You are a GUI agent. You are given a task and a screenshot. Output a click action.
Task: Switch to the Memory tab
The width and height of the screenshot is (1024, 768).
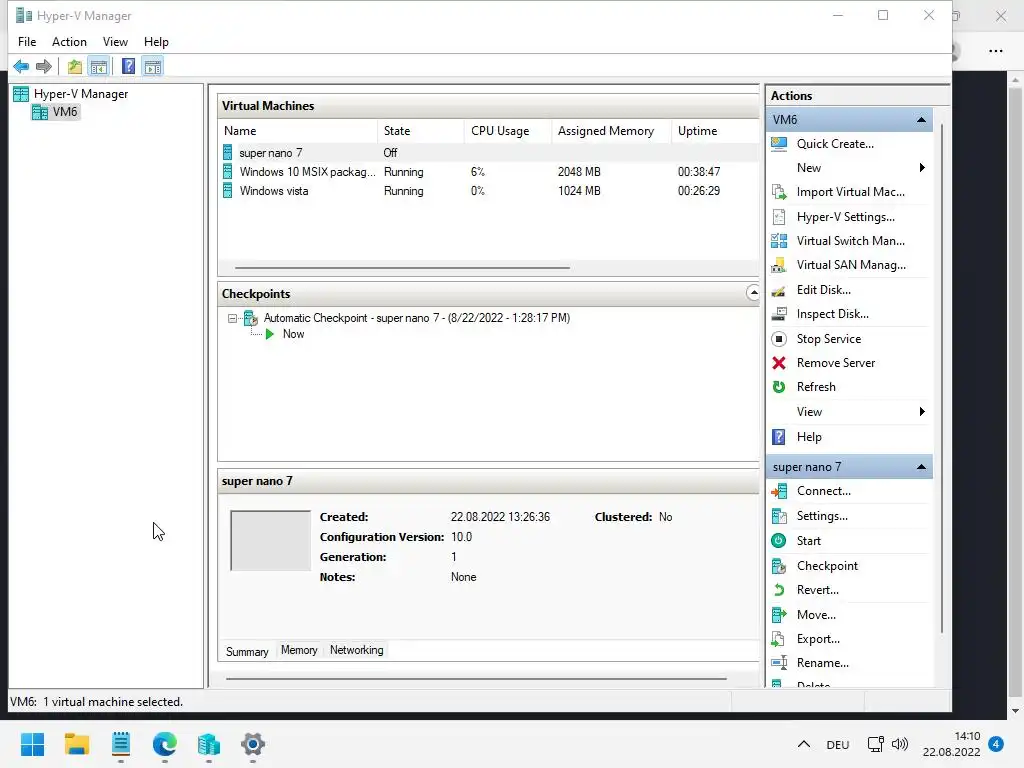(299, 650)
